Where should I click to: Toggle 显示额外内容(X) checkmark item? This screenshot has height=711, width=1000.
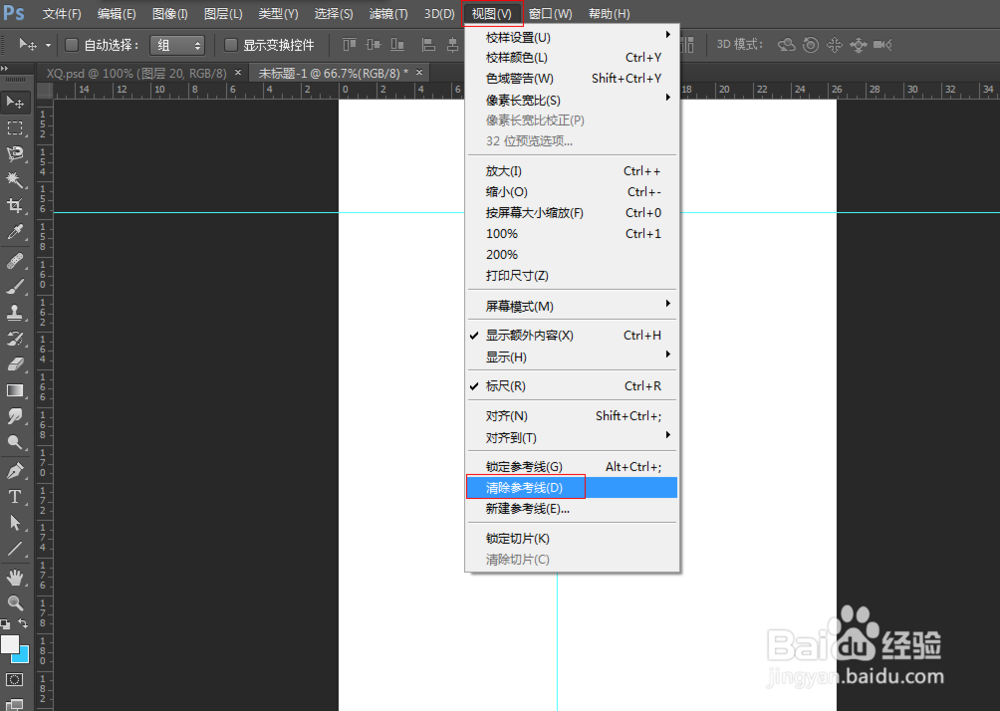573,335
